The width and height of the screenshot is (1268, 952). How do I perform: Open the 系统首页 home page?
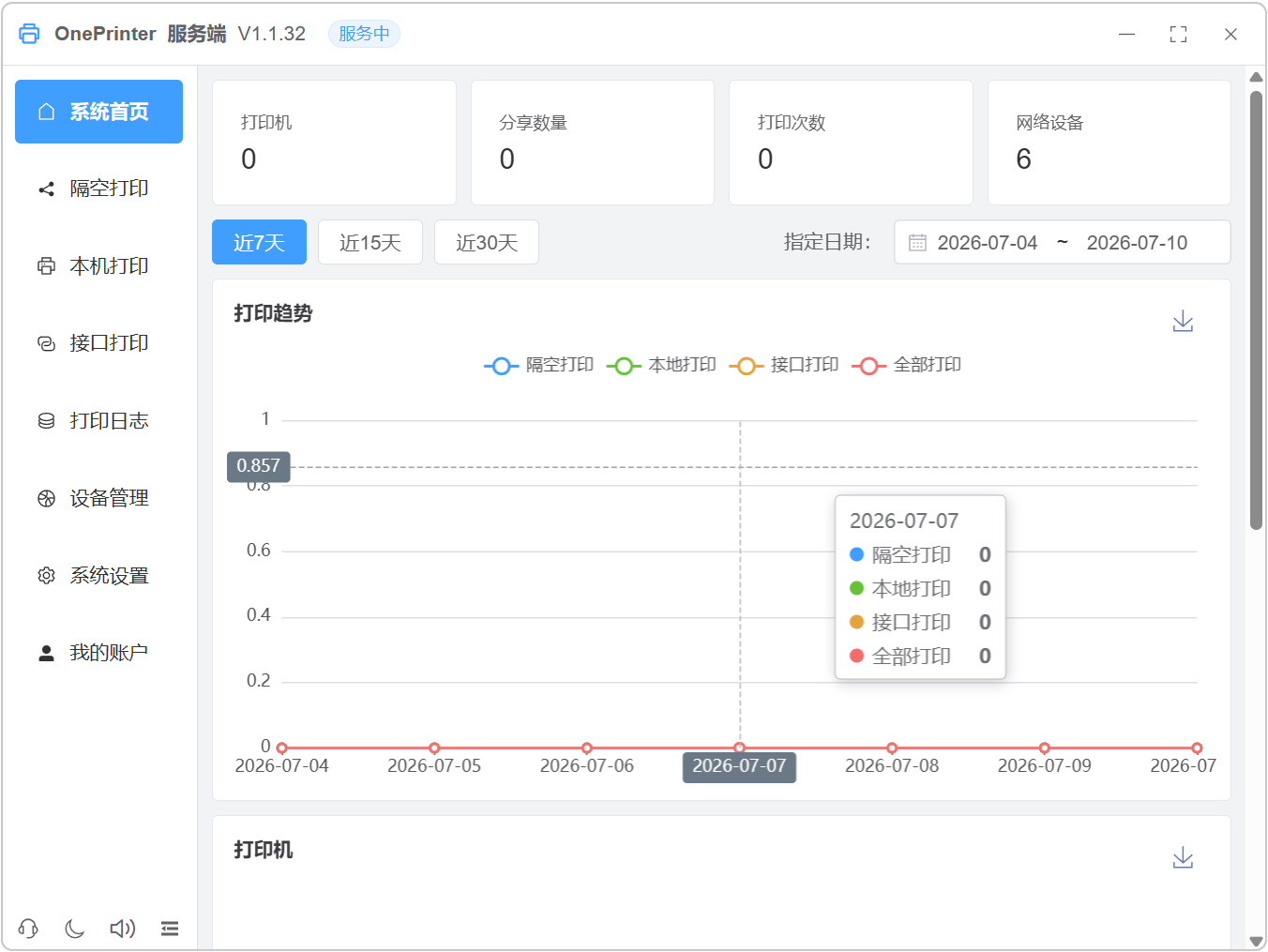98,112
